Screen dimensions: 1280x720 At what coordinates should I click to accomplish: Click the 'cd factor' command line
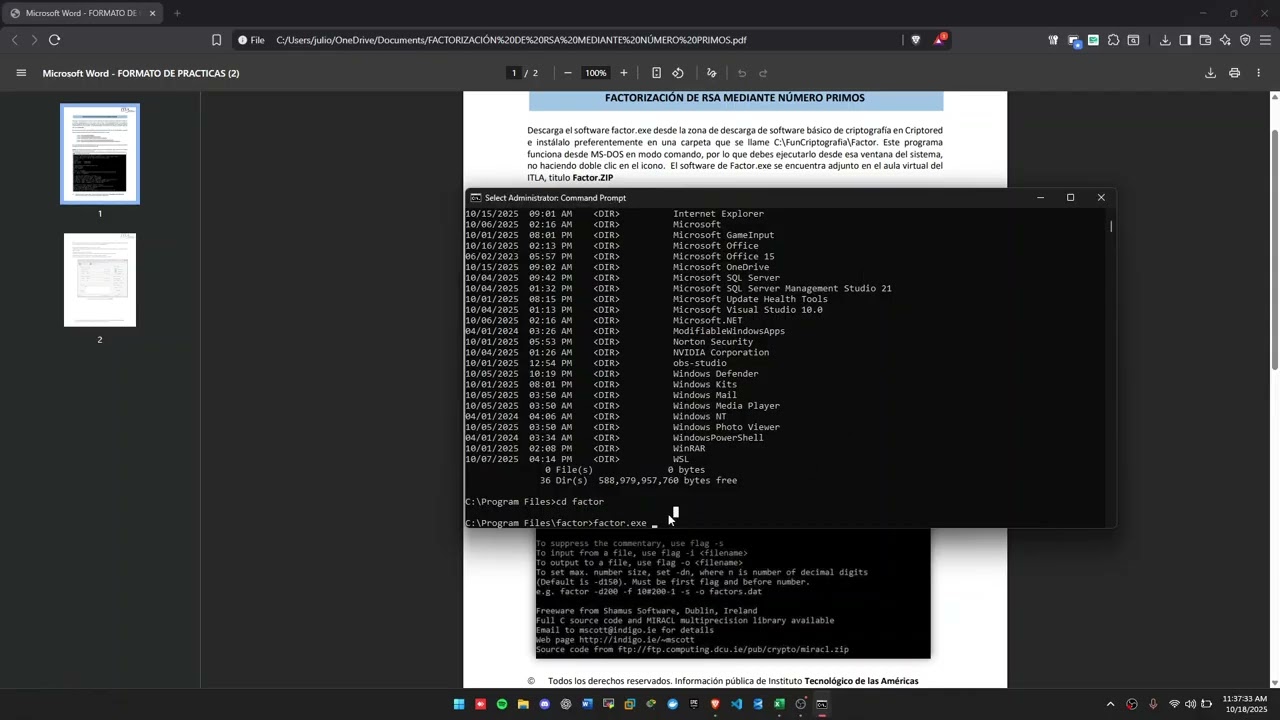pos(534,502)
